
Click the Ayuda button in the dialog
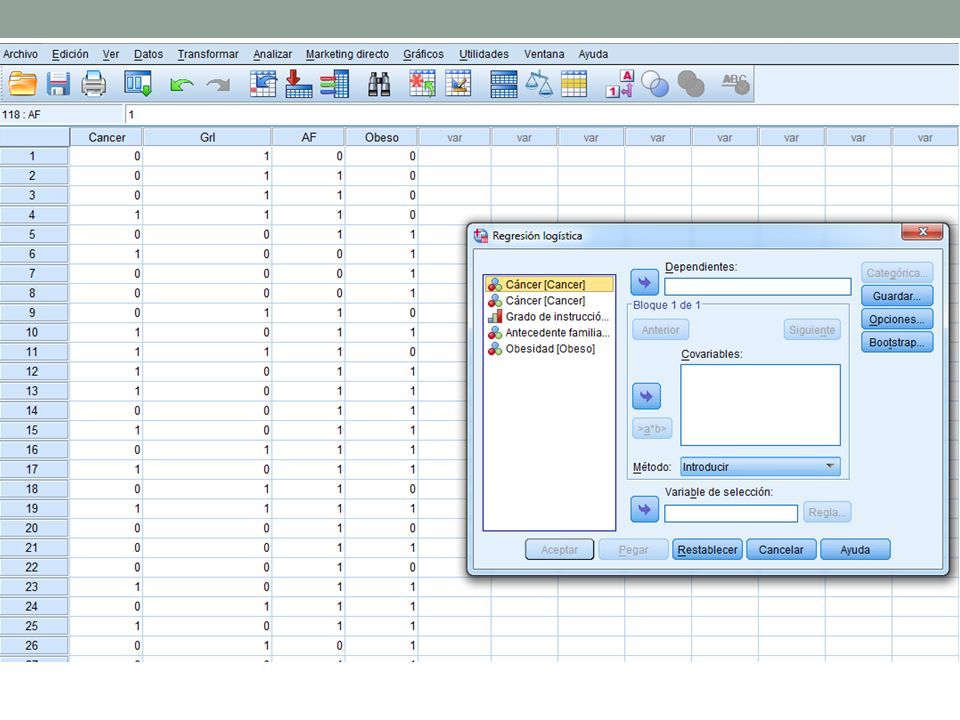(855, 550)
